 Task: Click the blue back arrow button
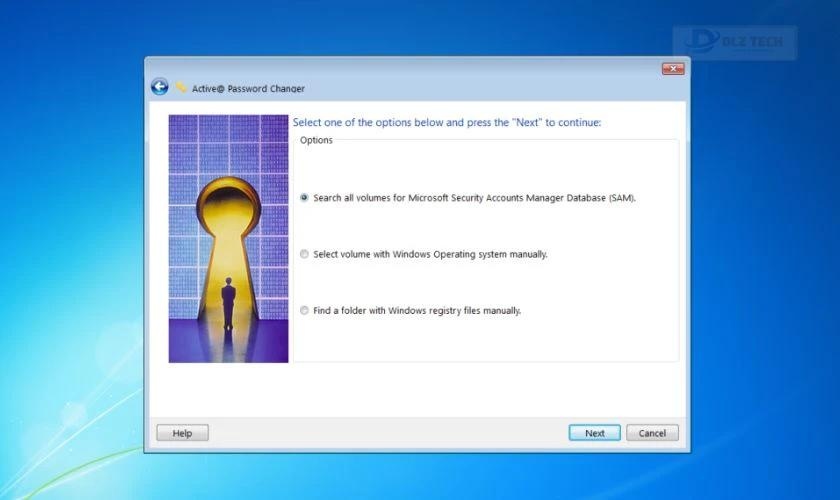(x=160, y=87)
